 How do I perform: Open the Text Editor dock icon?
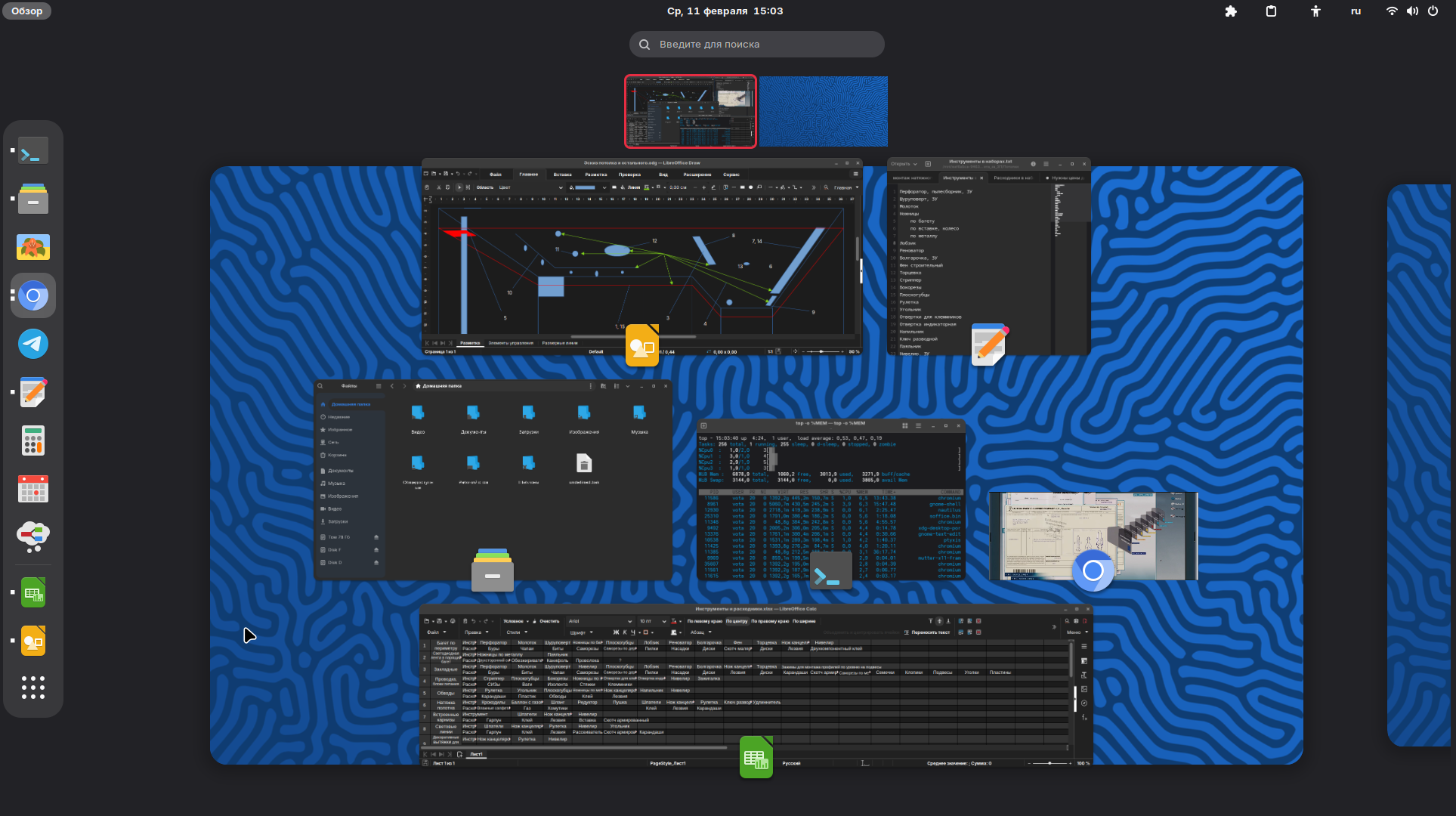coord(33,393)
